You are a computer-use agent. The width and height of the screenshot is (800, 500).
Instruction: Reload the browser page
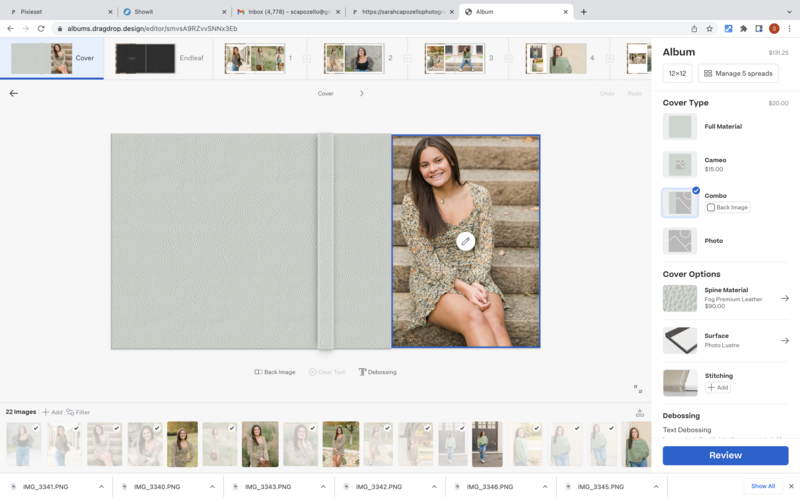coord(41,29)
